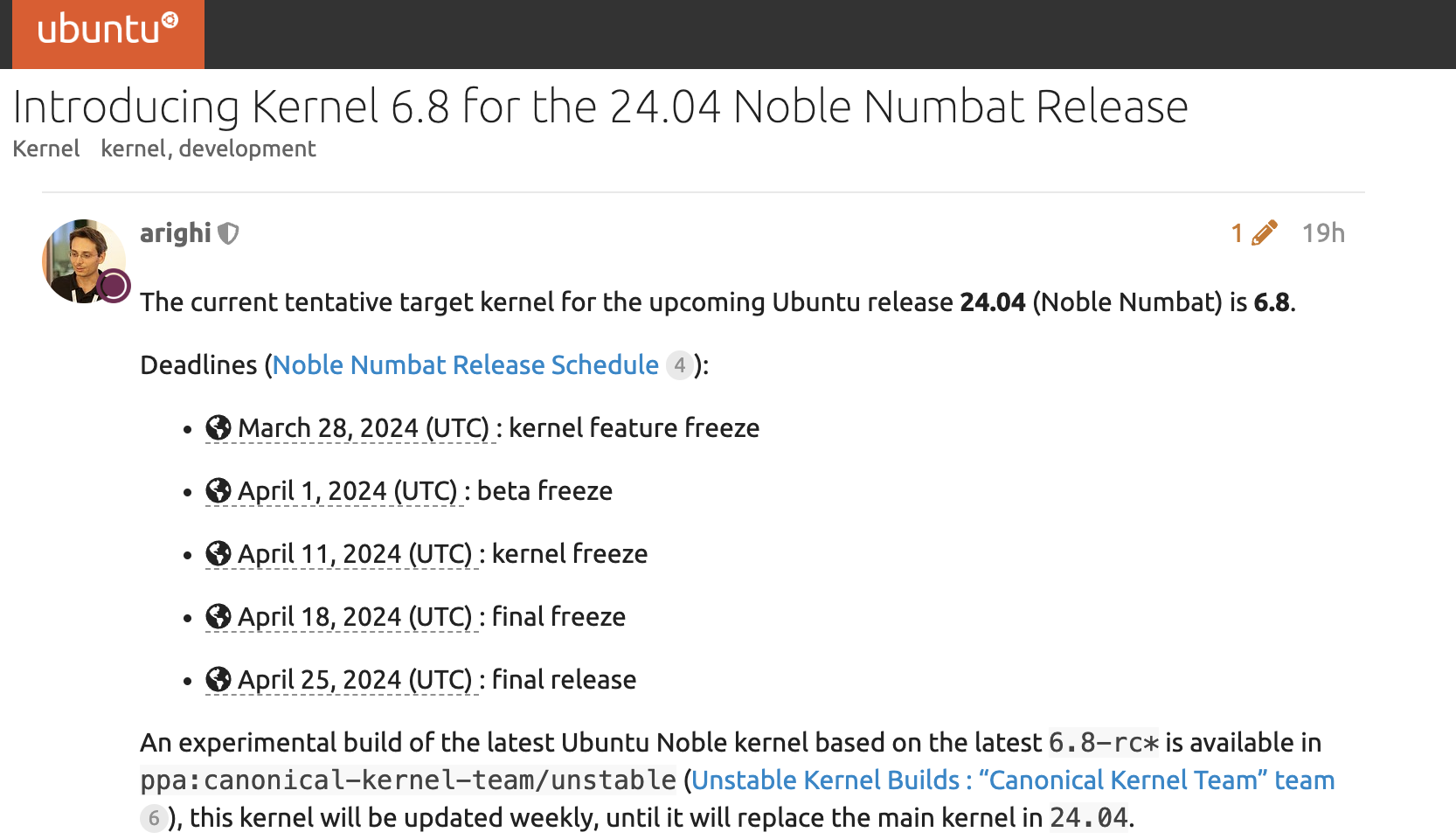Open arighi's profile avatar
The height and width of the screenshot is (839, 1456).
84,261
